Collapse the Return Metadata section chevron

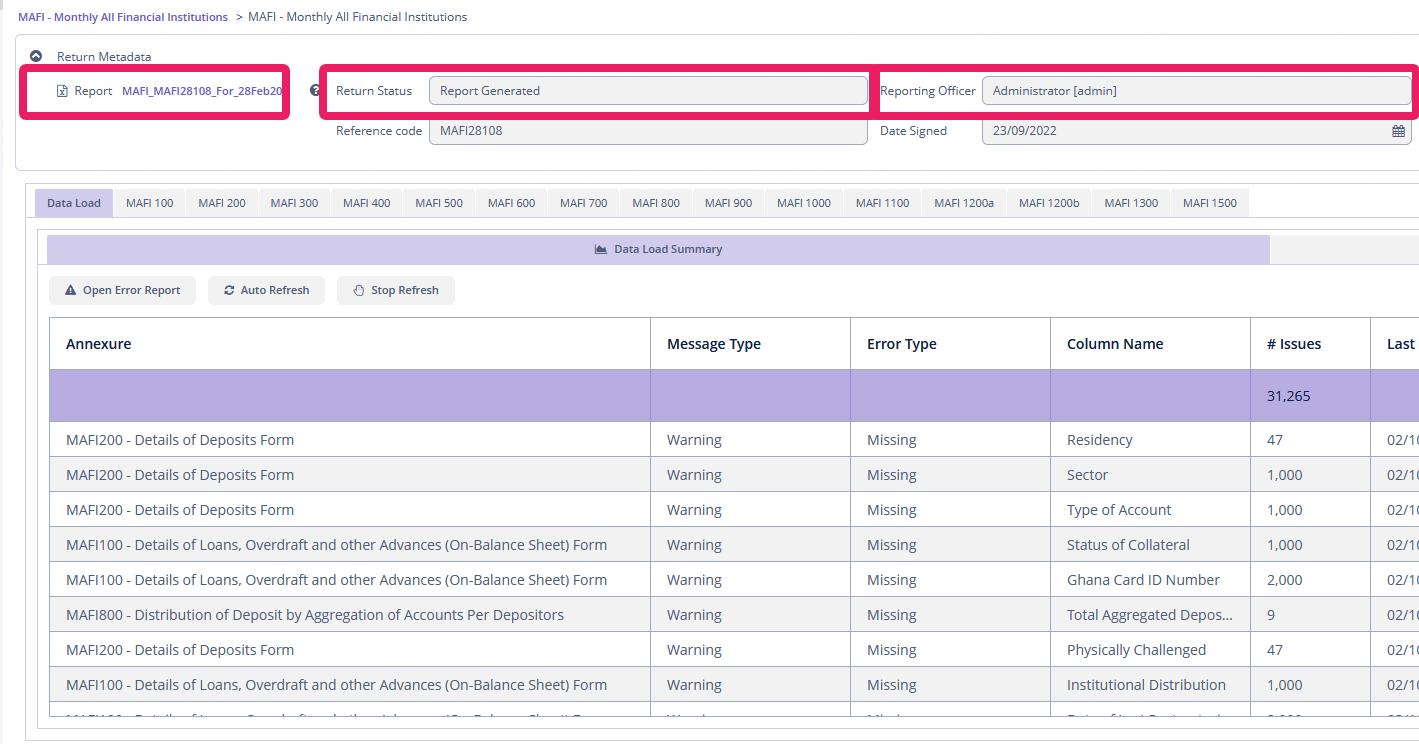pos(36,57)
